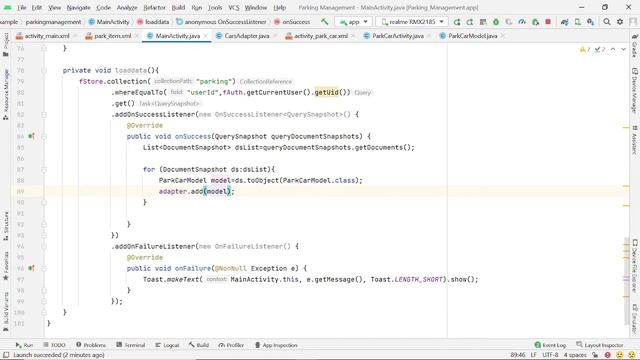Image resolution: width=640 pixels, height=360 pixels.
Task: Open the Build menu
Action: pos(178,7)
